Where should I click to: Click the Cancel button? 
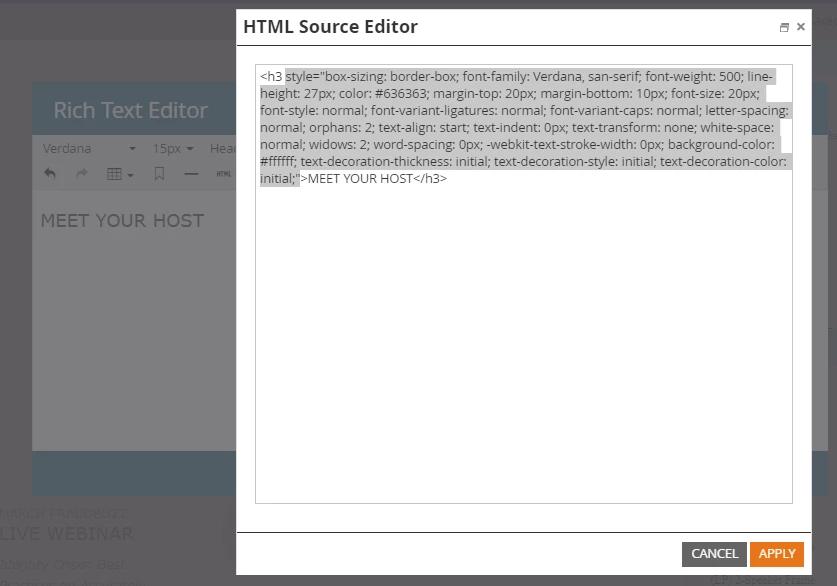click(x=714, y=554)
